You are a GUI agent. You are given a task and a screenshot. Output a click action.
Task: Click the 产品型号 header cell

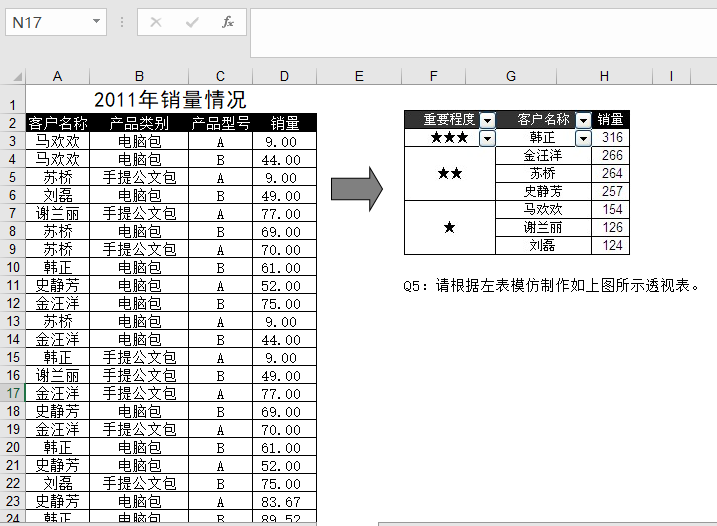pyautogui.click(x=220, y=123)
